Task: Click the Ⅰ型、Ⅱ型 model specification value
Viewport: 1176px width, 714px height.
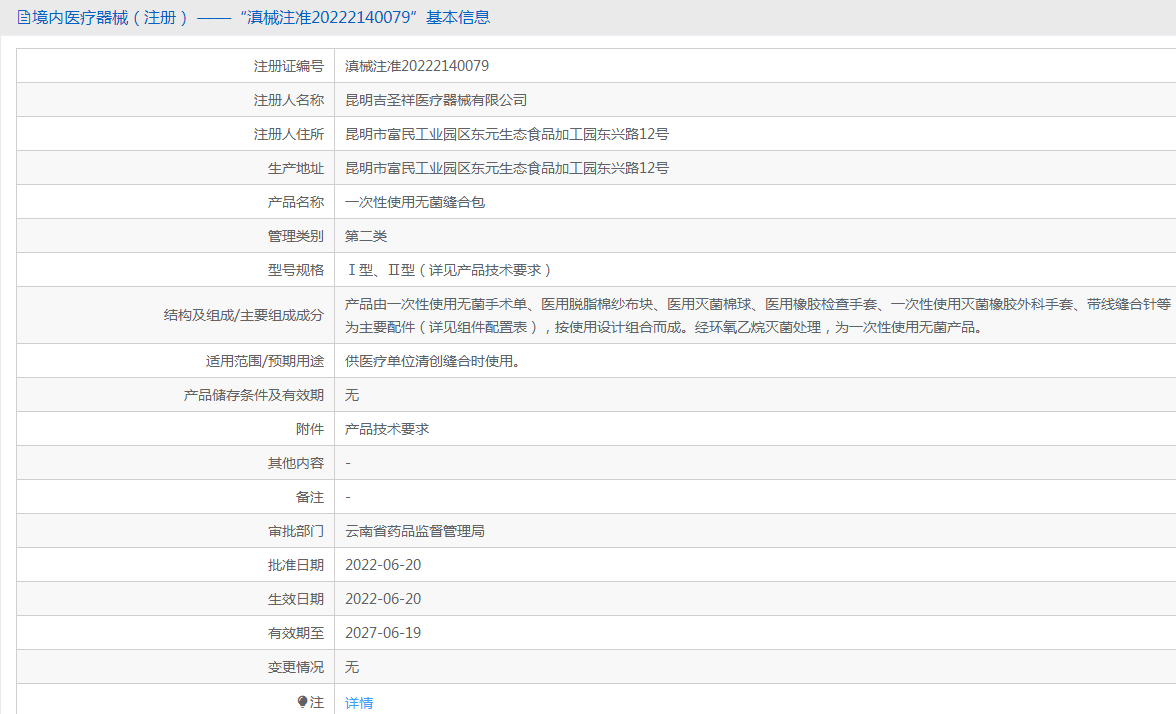Action: click(x=449, y=270)
